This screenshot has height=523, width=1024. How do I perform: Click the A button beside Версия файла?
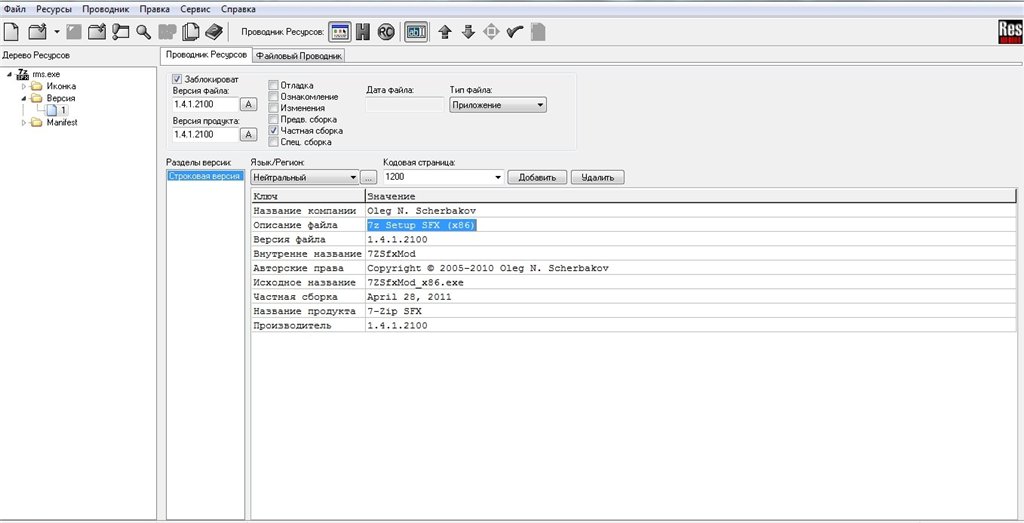click(248, 104)
